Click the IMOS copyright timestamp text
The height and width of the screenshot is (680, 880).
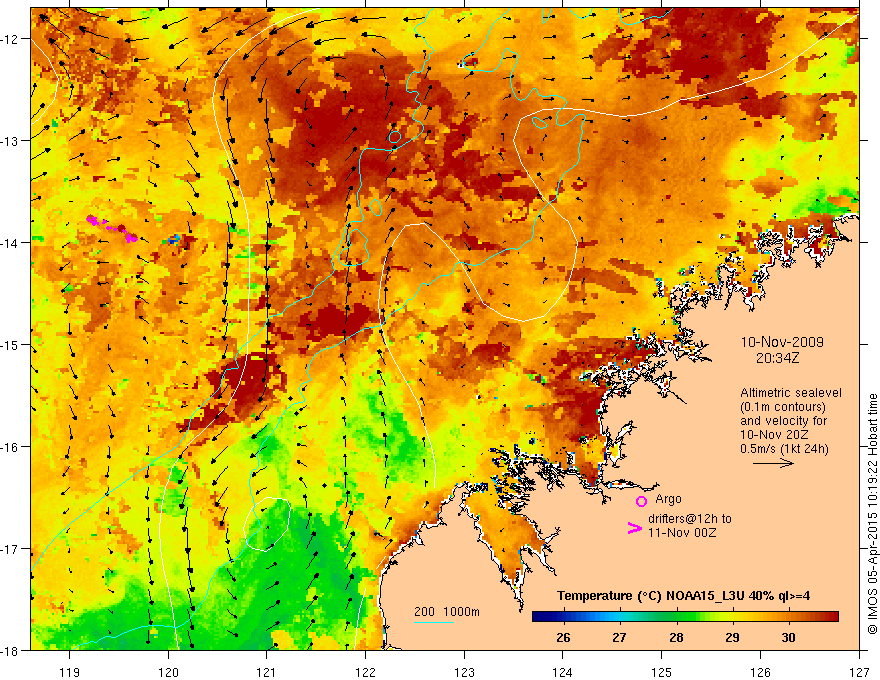coord(872,514)
